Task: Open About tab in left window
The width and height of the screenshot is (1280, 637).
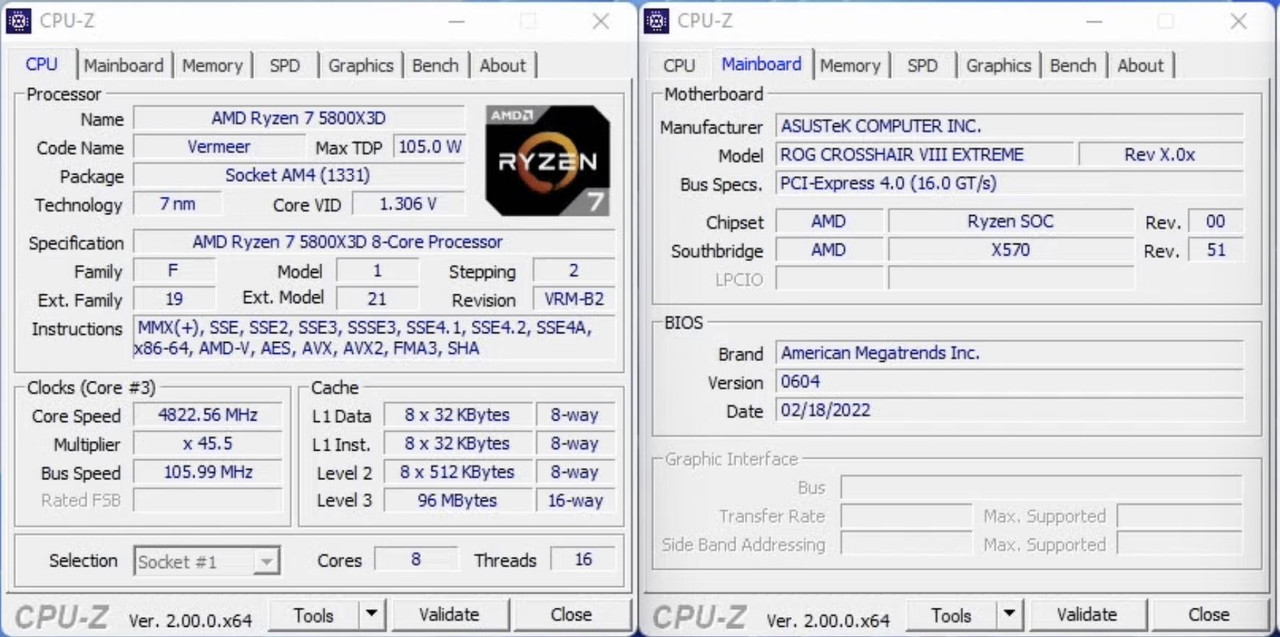Action: (x=502, y=65)
